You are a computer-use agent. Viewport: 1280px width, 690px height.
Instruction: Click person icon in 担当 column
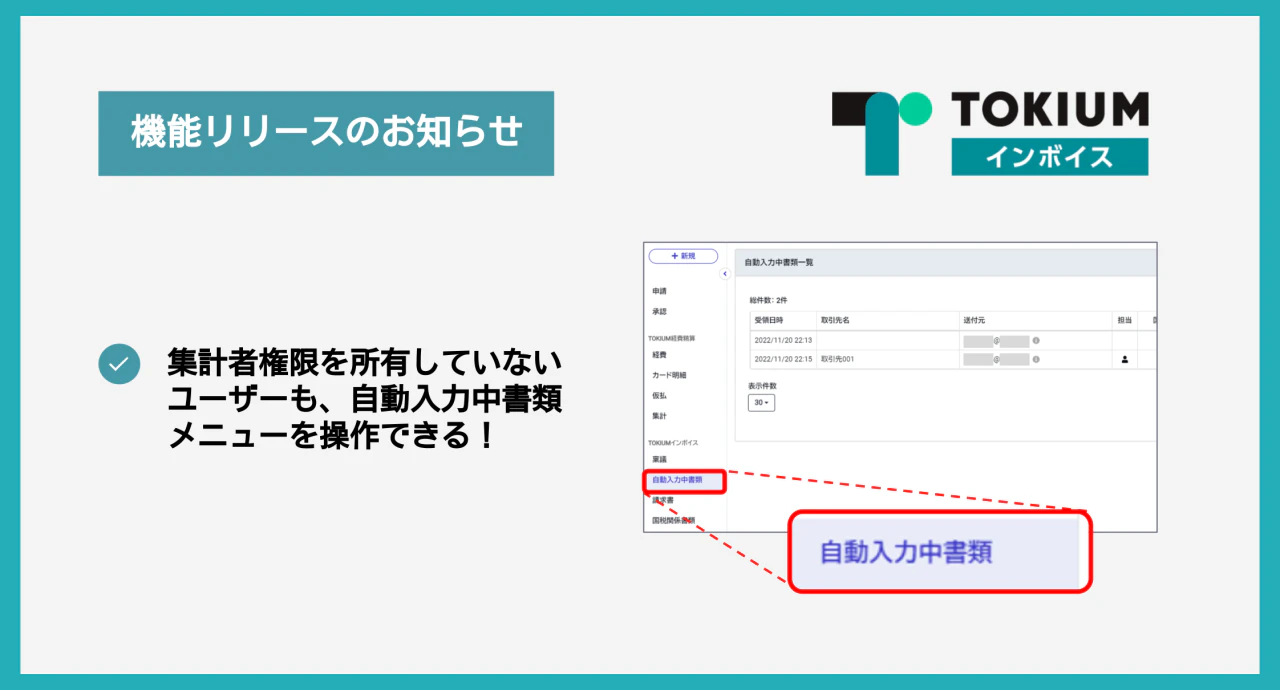tap(1124, 359)
